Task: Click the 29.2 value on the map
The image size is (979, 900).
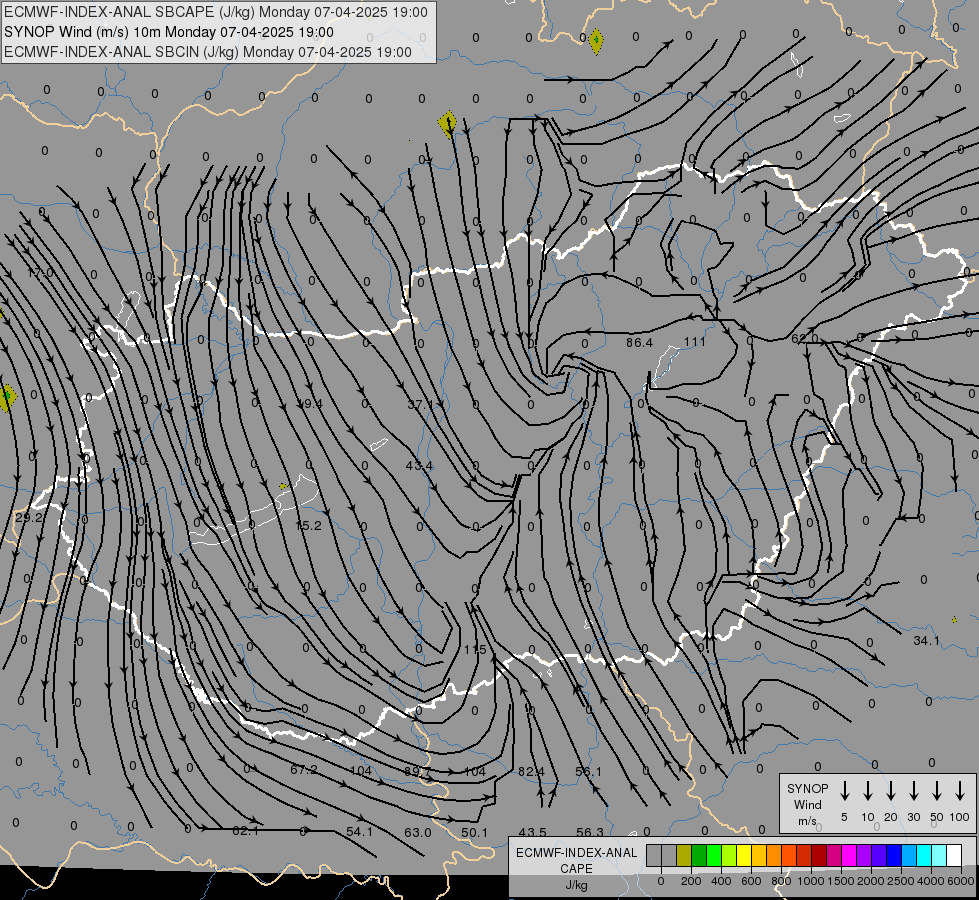Action: click(x=29, y=518)
